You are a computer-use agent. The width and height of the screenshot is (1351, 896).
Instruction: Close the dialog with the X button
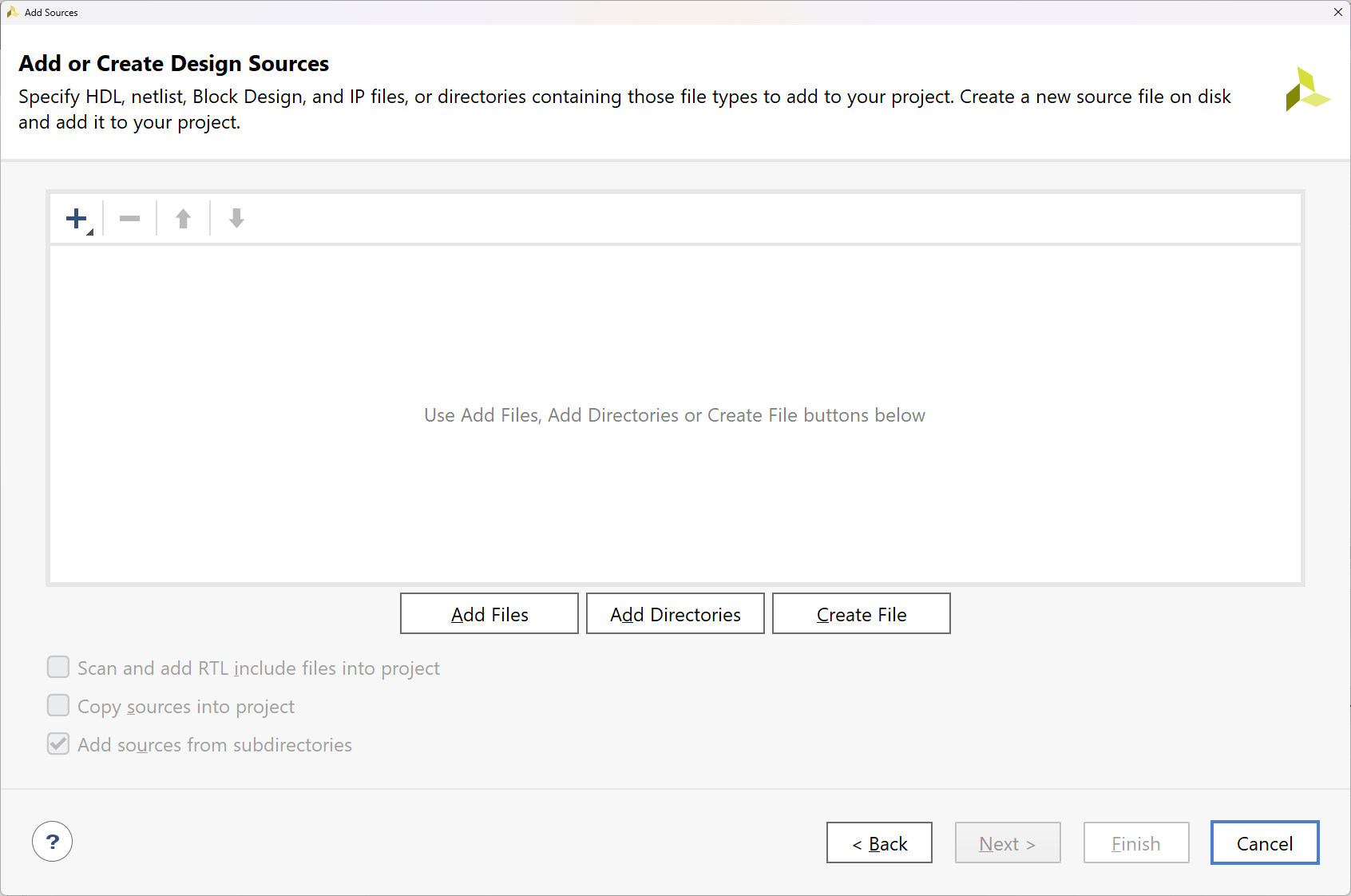tap(1337, 12)
